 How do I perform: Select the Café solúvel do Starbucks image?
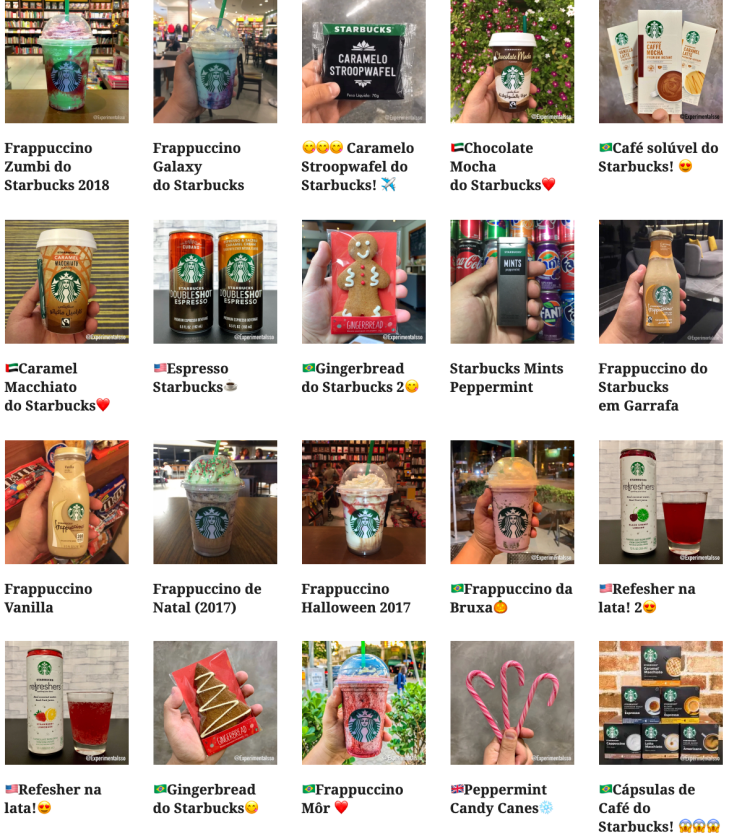click(661, 61)
